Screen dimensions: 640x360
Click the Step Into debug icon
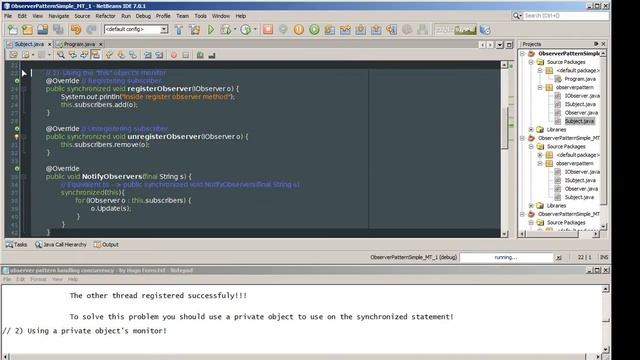point(361,29)
